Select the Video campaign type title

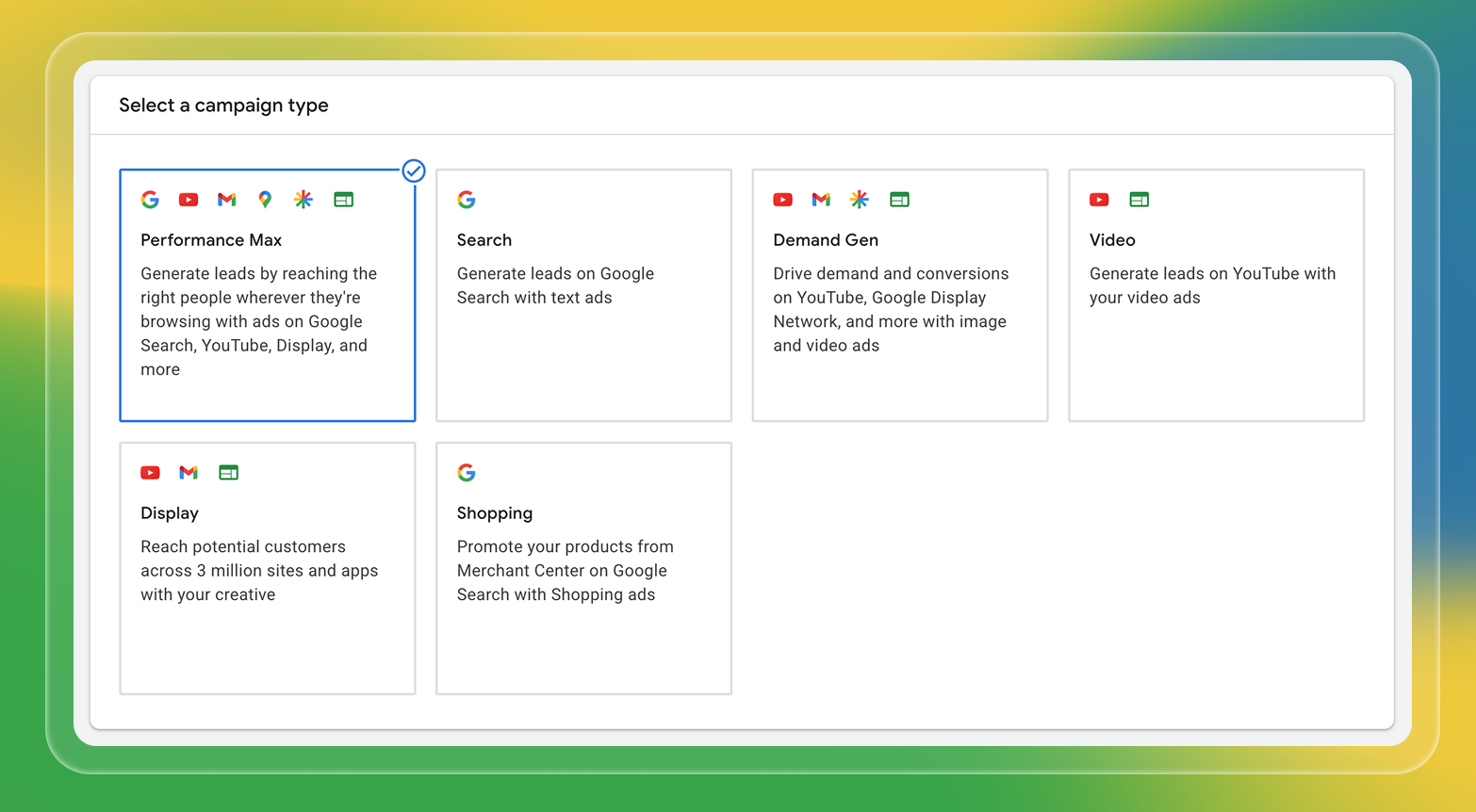[1112, 240]
